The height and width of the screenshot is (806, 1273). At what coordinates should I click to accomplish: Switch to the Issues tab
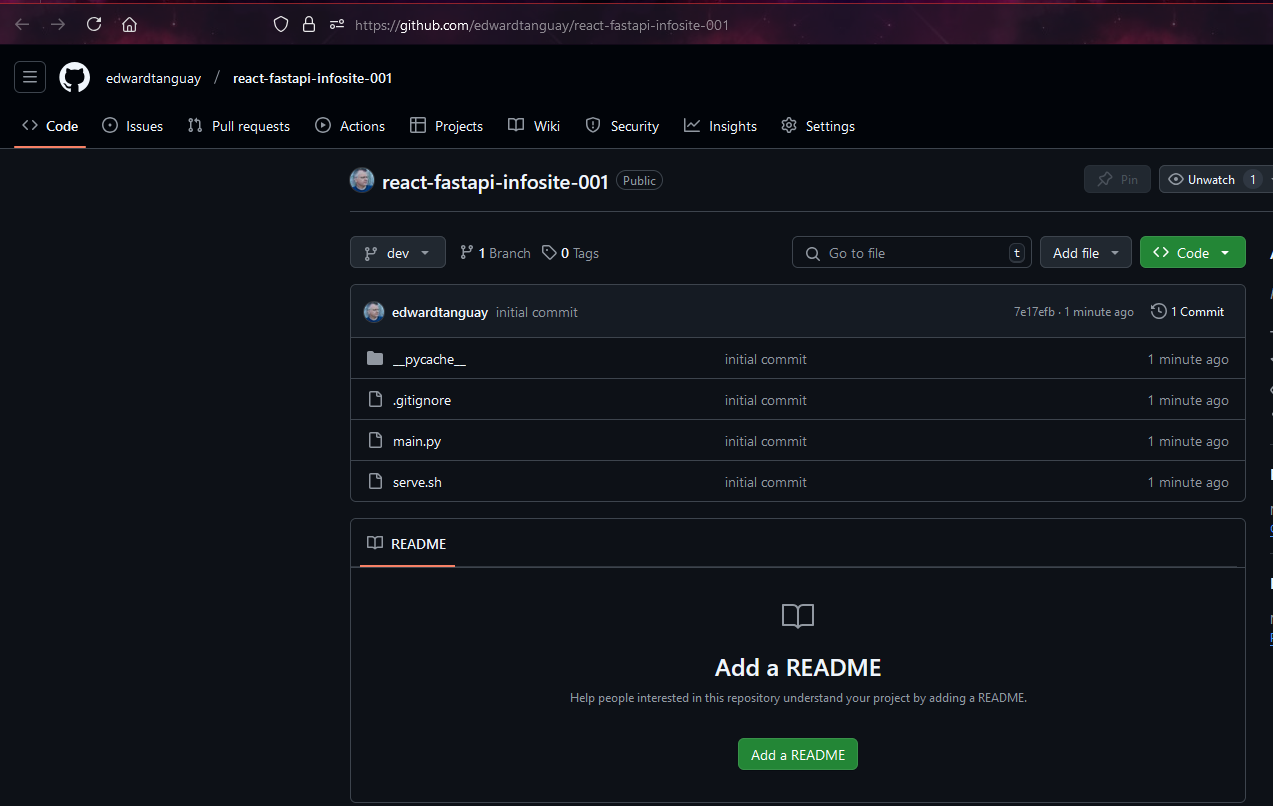click(x=133, y=126)
